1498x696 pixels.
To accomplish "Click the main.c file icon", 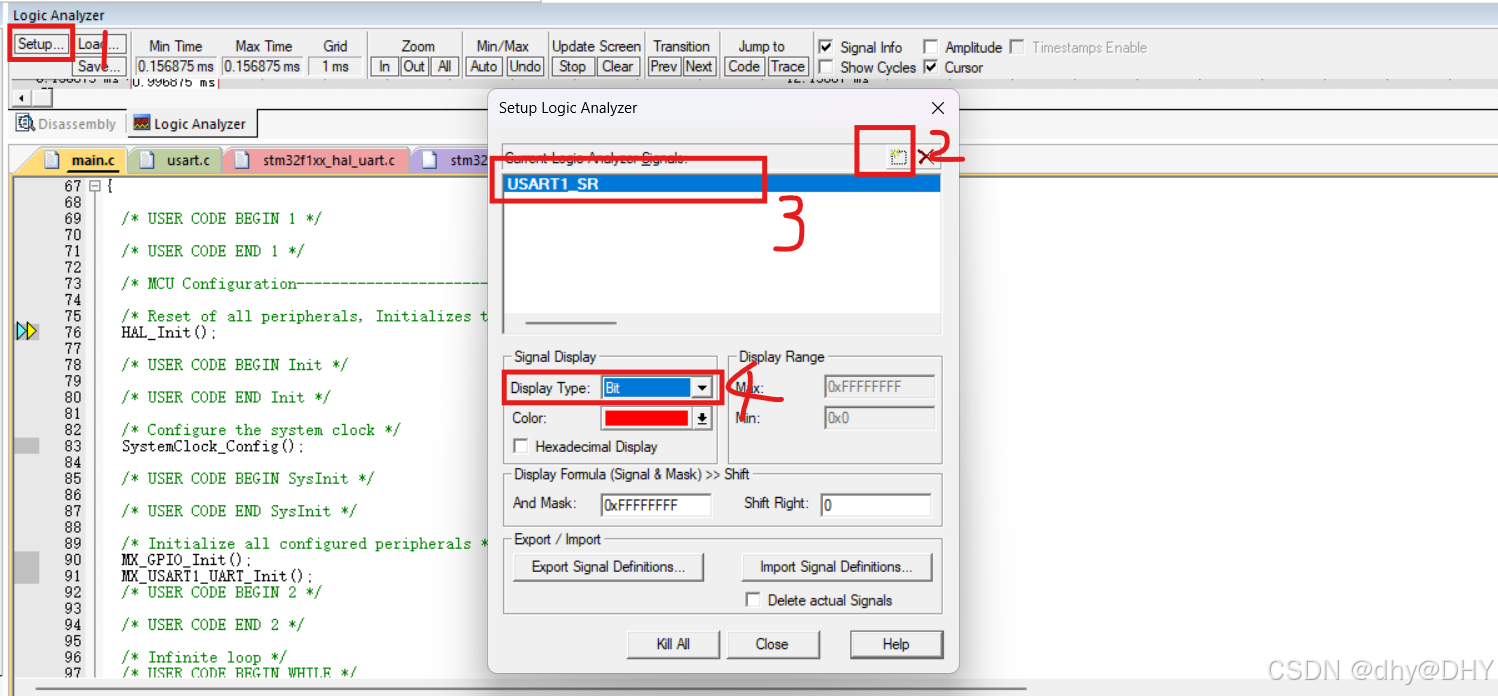I will coord(53,160).
